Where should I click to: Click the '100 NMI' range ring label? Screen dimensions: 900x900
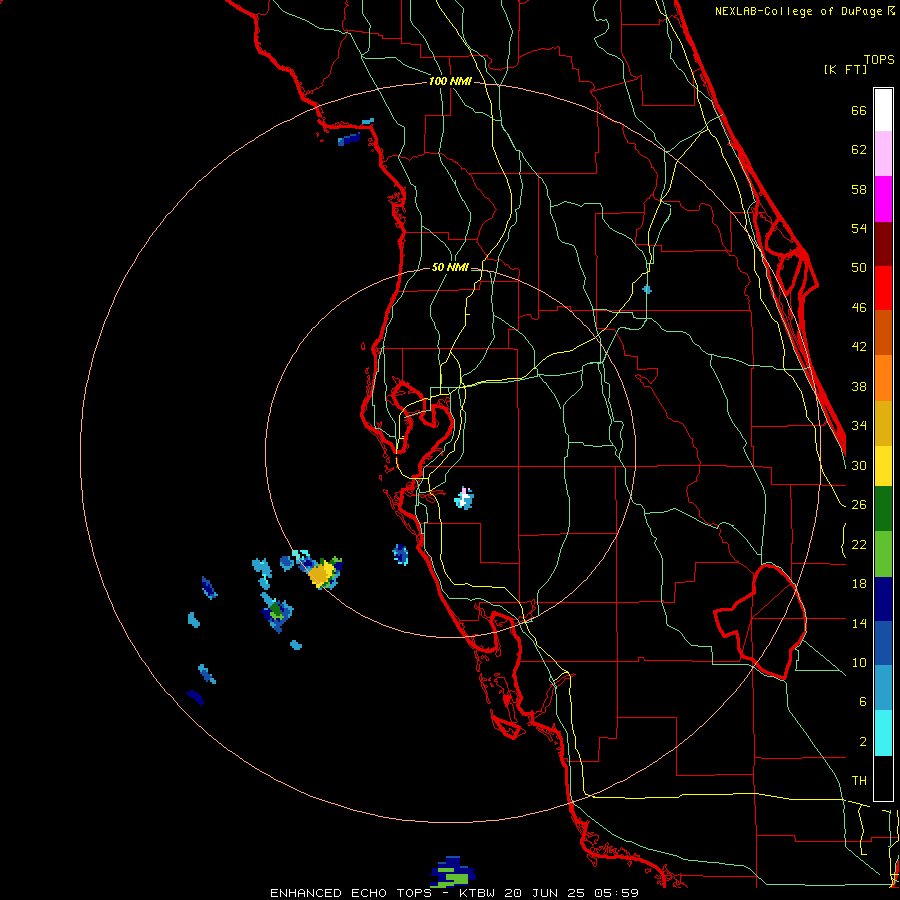click(450, 82)
